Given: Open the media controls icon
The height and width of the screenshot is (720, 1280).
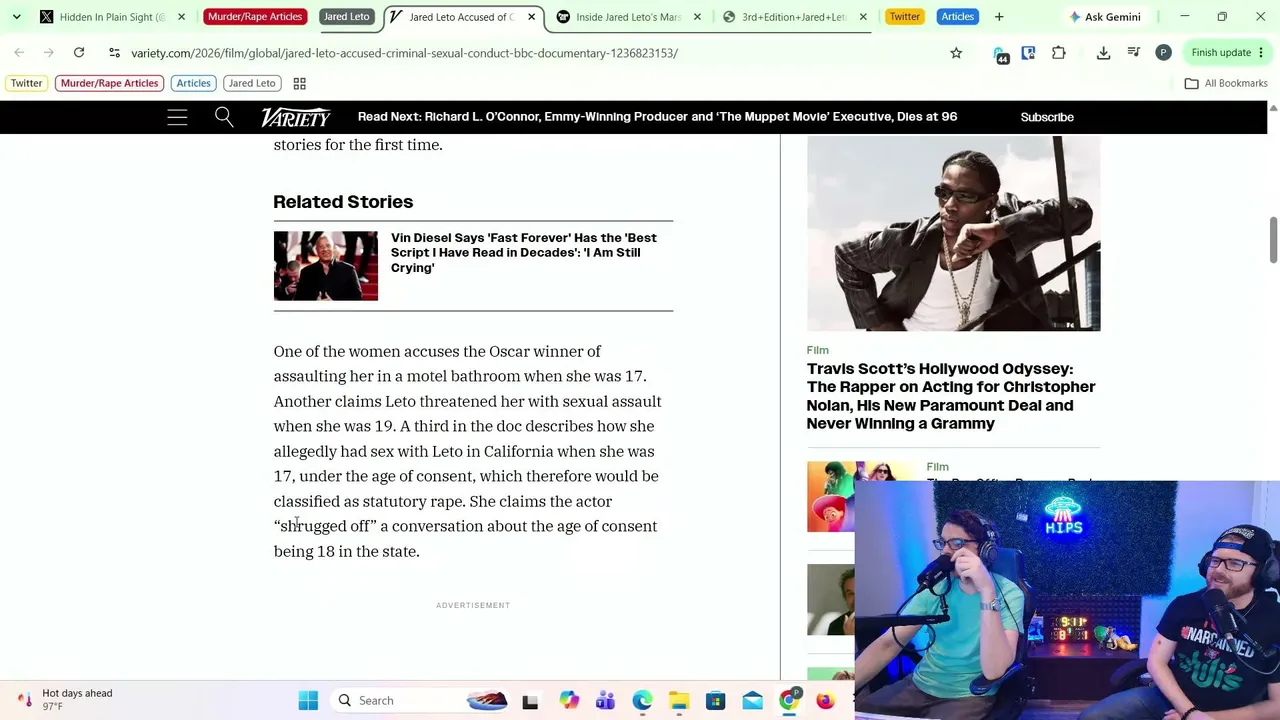Looking at the screenshot, I should [x=1134, y=53].
